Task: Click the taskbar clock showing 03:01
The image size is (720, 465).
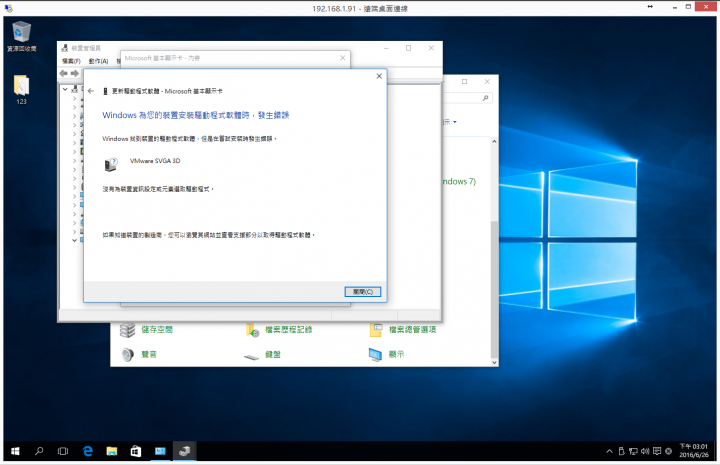Action: tap(694, 451)
